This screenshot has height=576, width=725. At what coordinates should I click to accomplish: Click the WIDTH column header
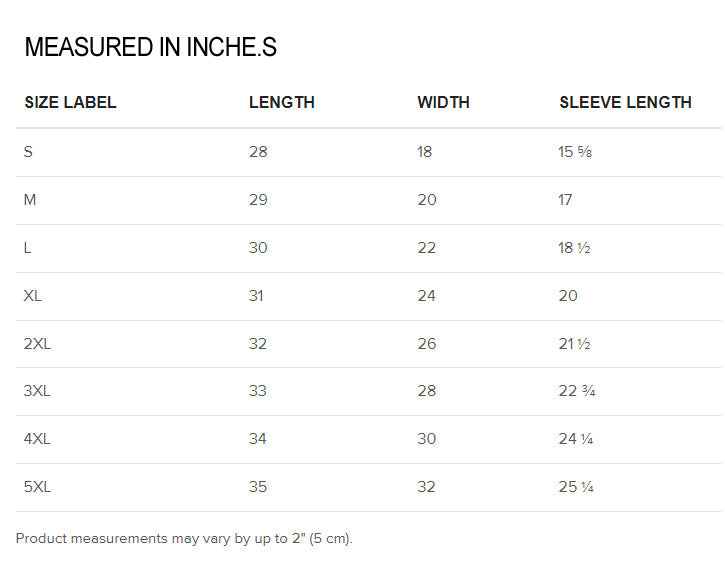[x=443, y=102]
